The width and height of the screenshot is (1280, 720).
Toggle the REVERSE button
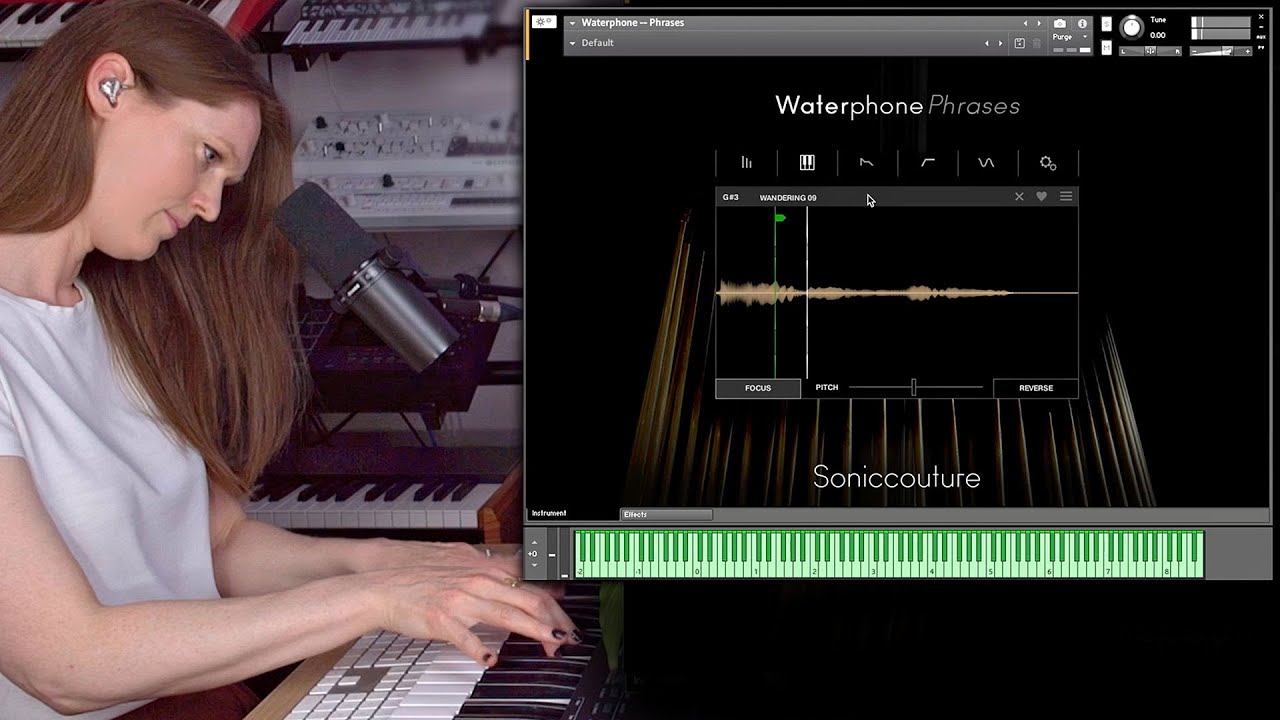tap(1036, 388)
